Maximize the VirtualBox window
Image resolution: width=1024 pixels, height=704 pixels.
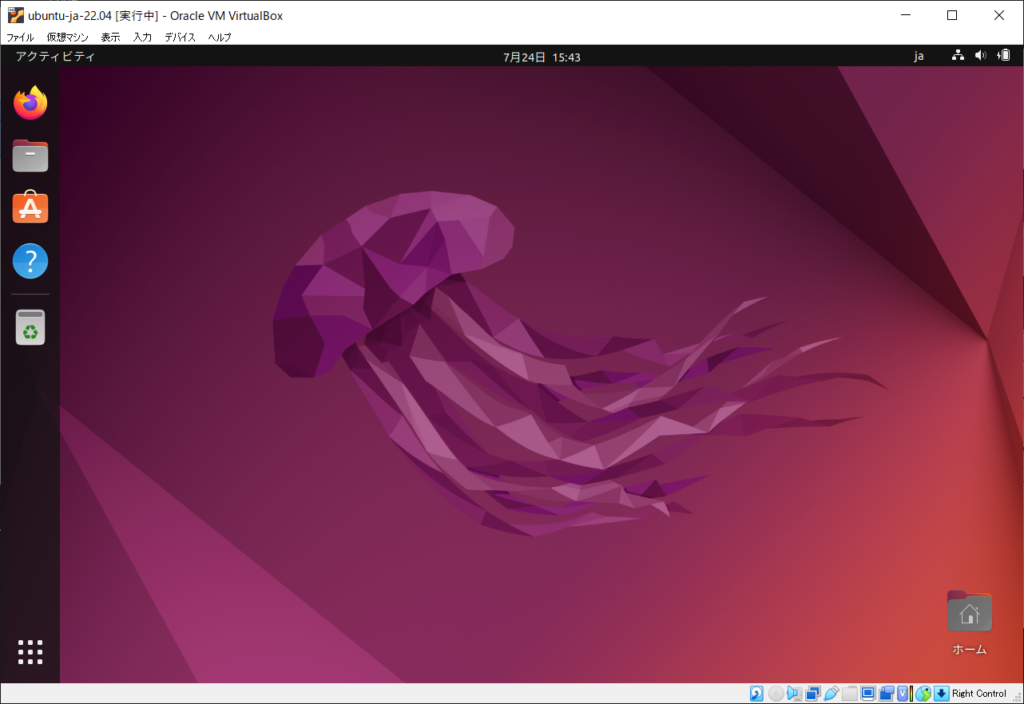click(x=952, y=15)
